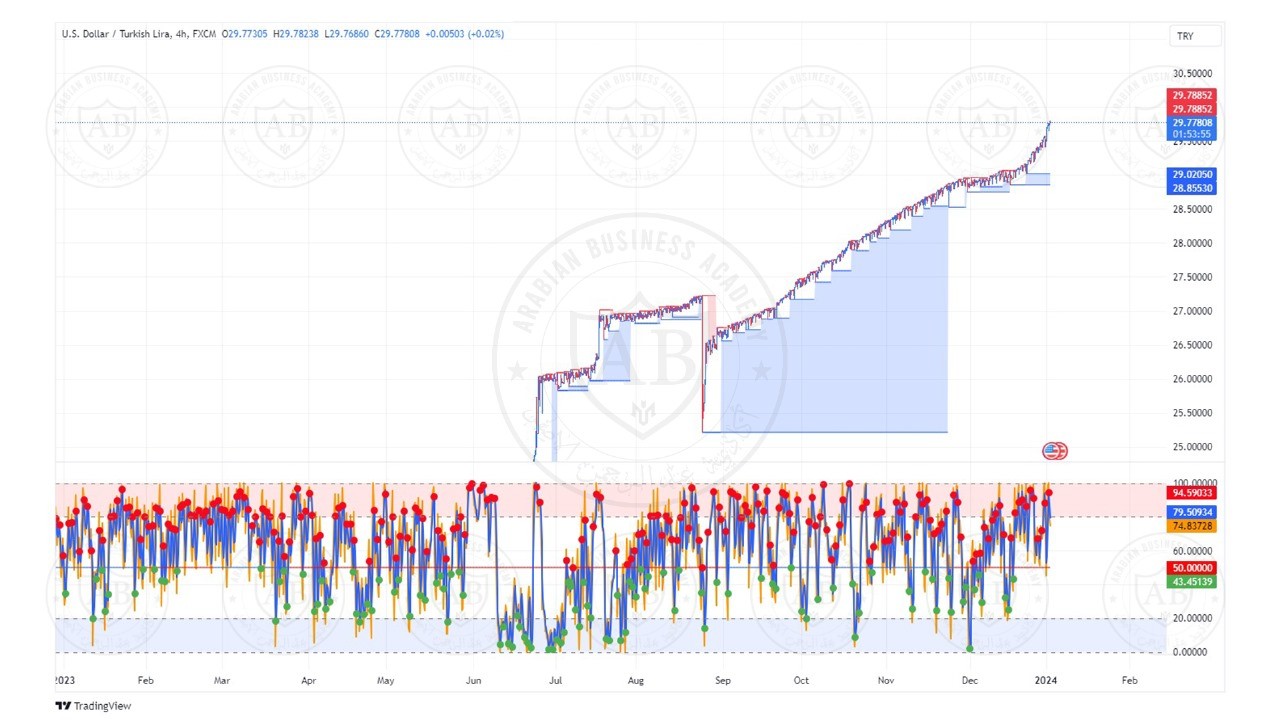
Task: Click the 28.00000 price axis tick
Action: (1192, 243)
